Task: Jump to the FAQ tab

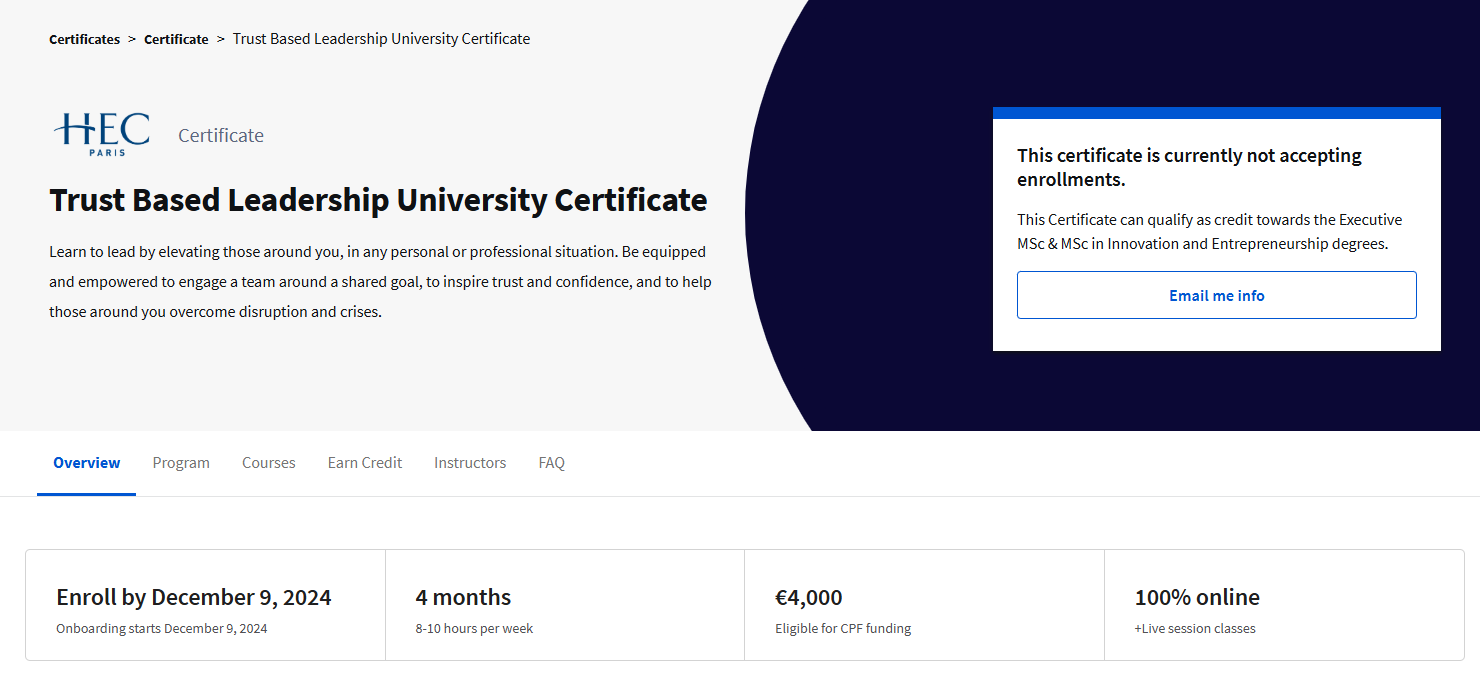Action: pyautogui.click(x=552, y=463)
